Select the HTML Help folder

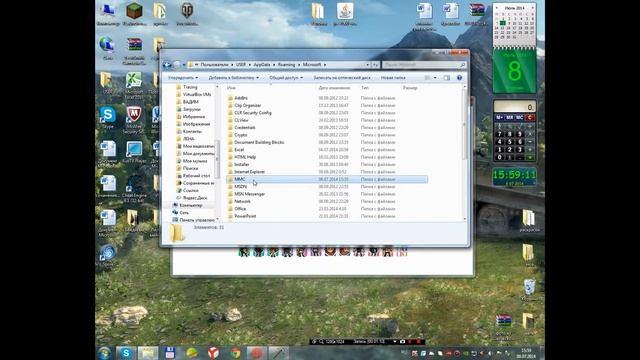(x=245, y=157)
